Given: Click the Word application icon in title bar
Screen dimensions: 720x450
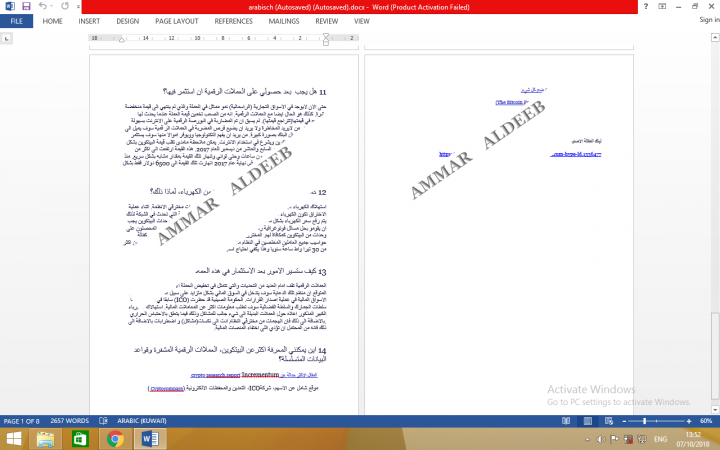Looking at the screenshot, I should pyautogui.click(x=10, y=6).
